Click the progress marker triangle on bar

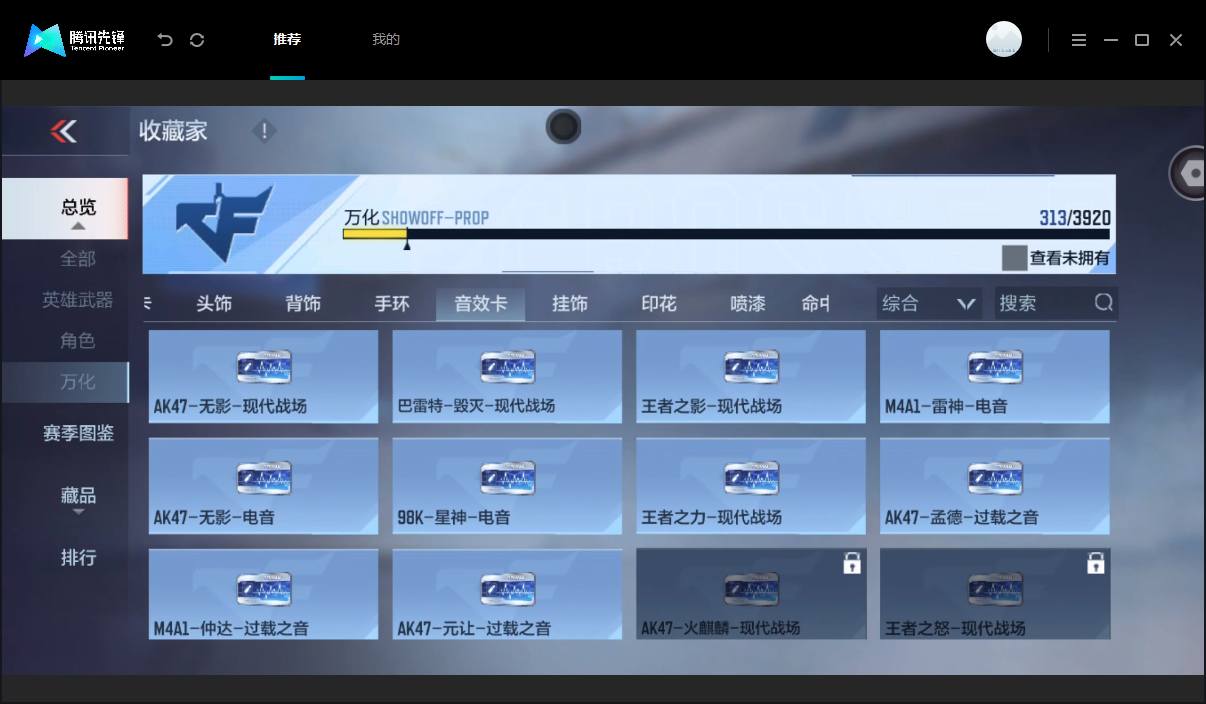click(407, 242)
